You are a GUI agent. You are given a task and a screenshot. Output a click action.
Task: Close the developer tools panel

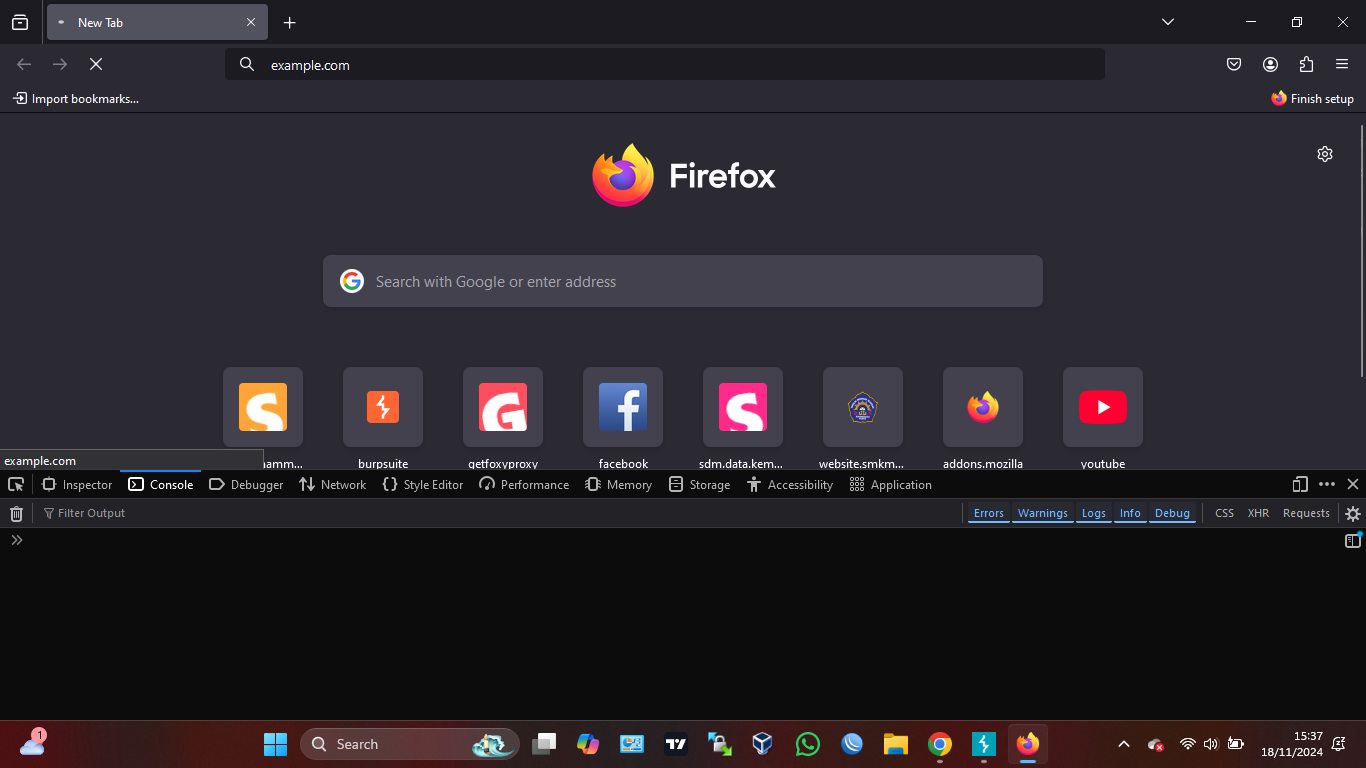point(1353,484)
